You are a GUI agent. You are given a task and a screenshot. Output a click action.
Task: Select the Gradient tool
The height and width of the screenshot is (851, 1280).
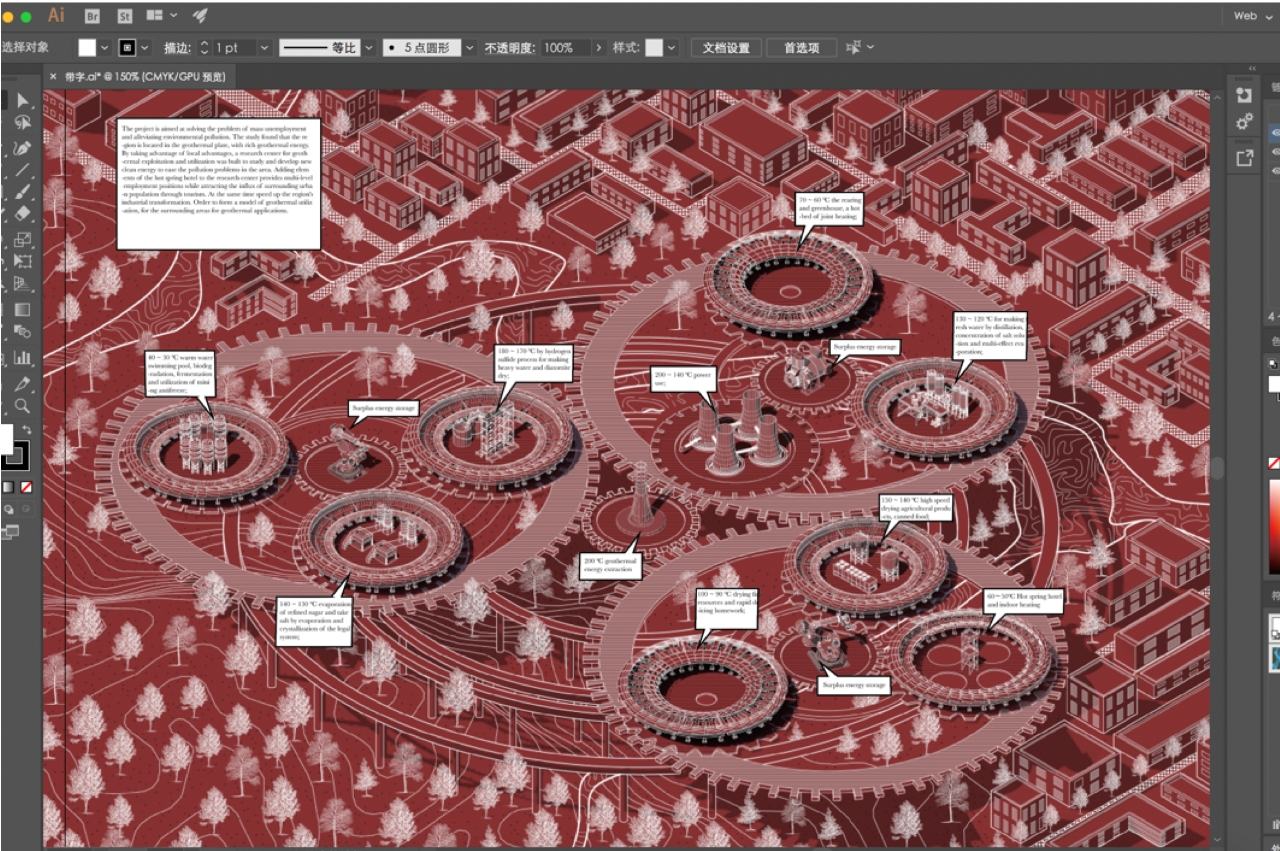[x=23, y=310]
